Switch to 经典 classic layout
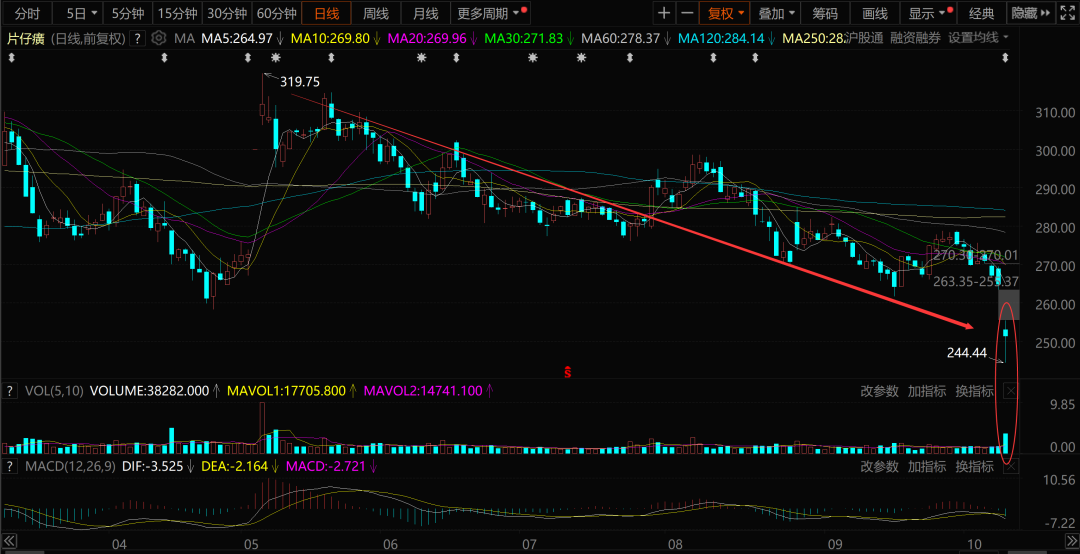The image size is (1080, 554). tap(981, 13)
